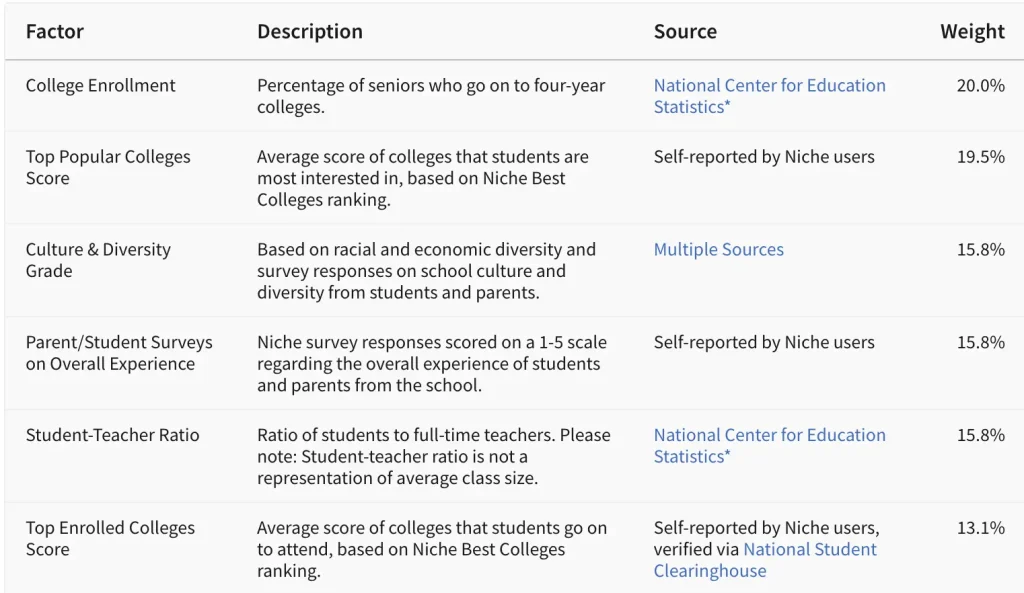Select the Top Popular Colleges Score factor
The image size is (1024, 593).
pos(107,167)
